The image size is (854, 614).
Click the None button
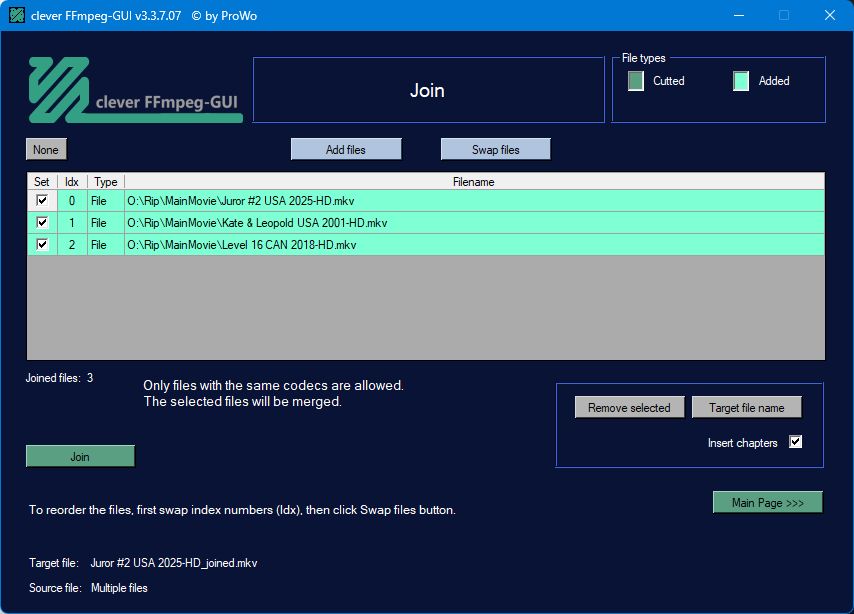tap(46, 149)
